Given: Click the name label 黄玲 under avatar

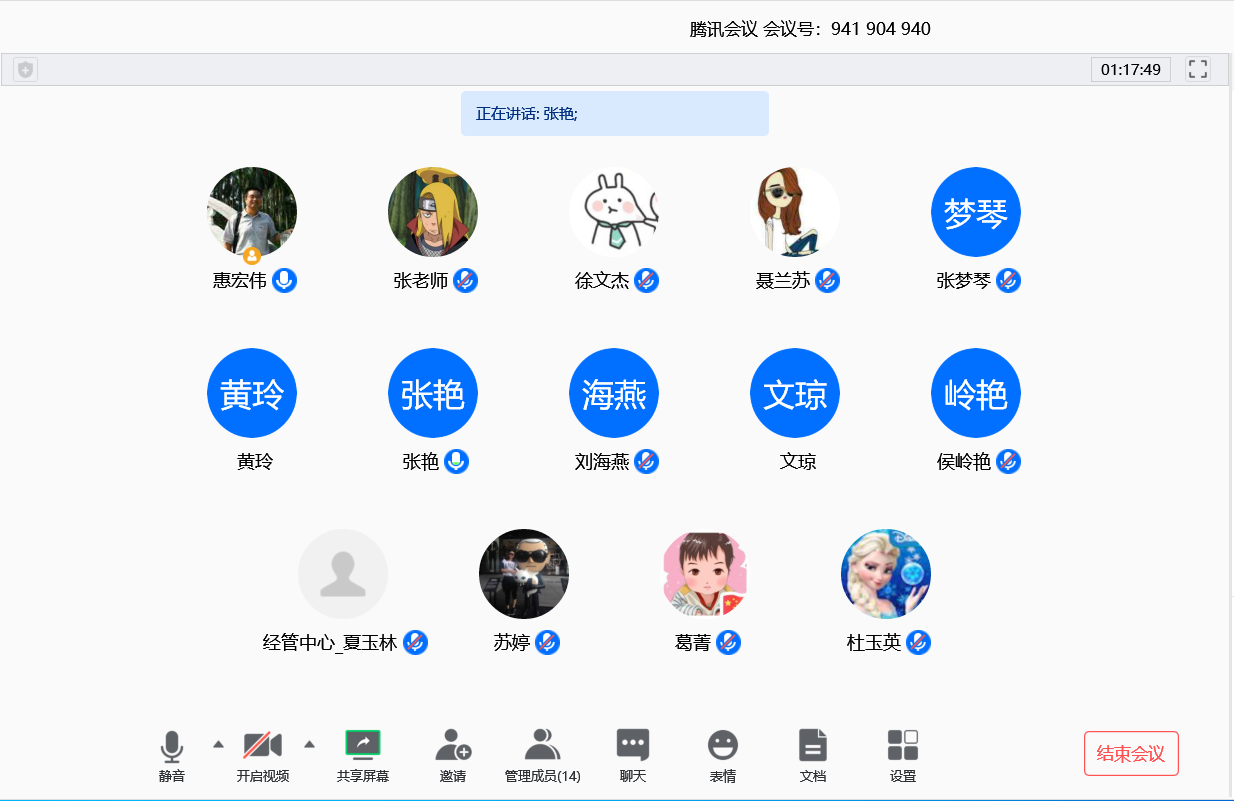Looking at the screenshot, I should [x=255, y=462].
